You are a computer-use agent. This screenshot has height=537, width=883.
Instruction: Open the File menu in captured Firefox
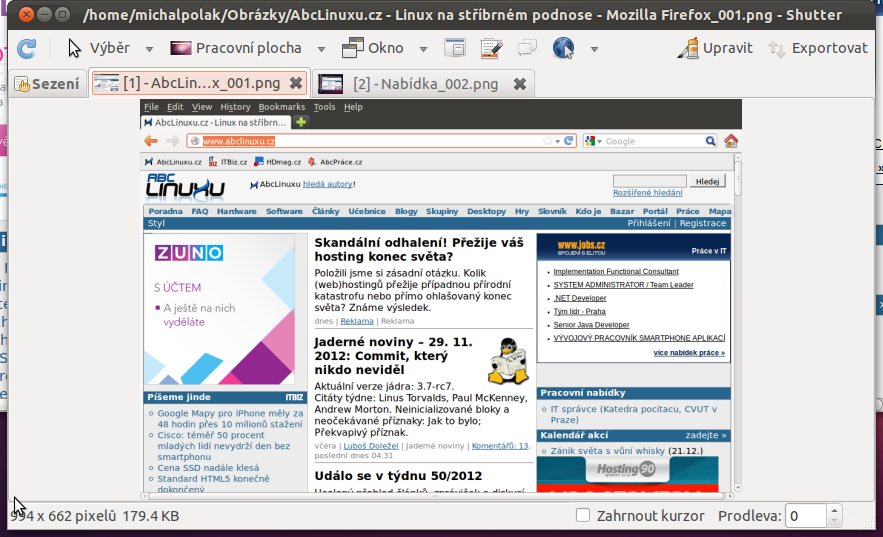point(151,107)
